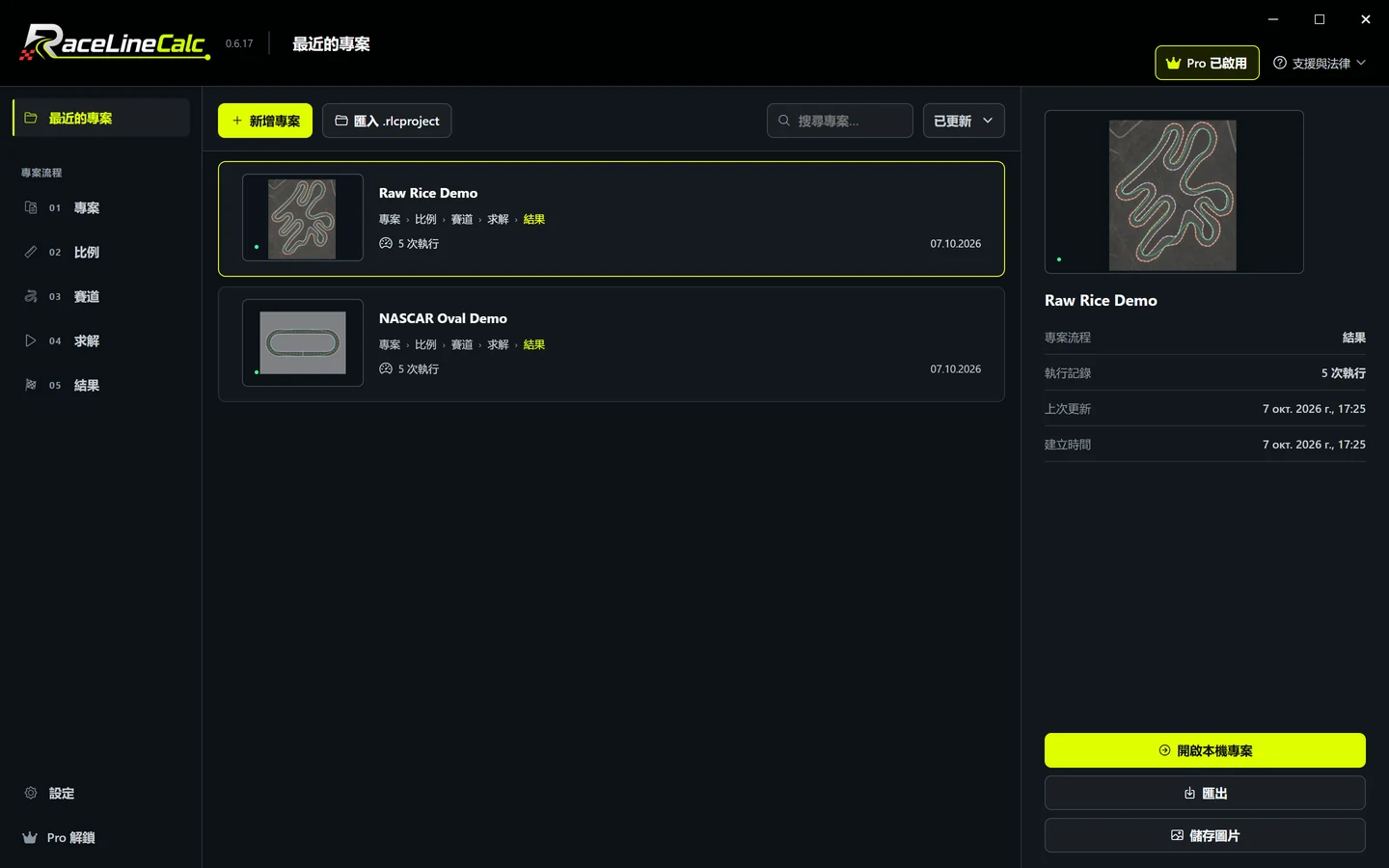The height and width of the screenshot is (868, 1389).
Task: Maximize the application window
Action: (x=1320, y=19)
